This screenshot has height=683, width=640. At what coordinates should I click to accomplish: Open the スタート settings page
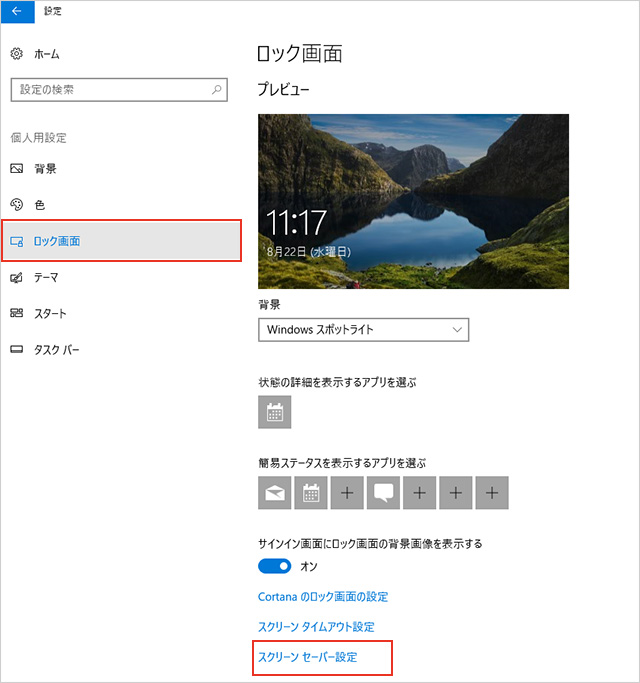[x=50, y=314]
